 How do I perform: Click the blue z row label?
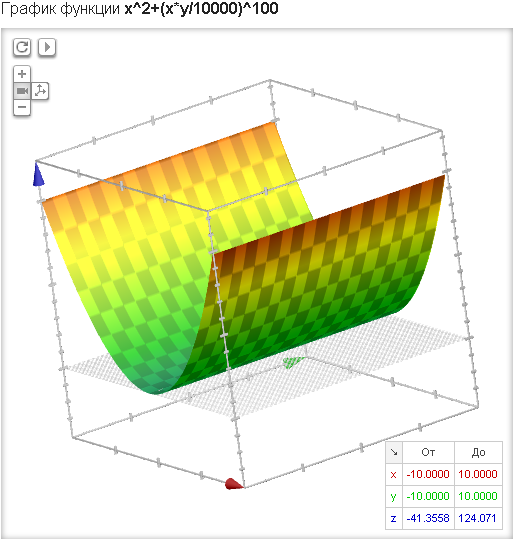[394, 518]
